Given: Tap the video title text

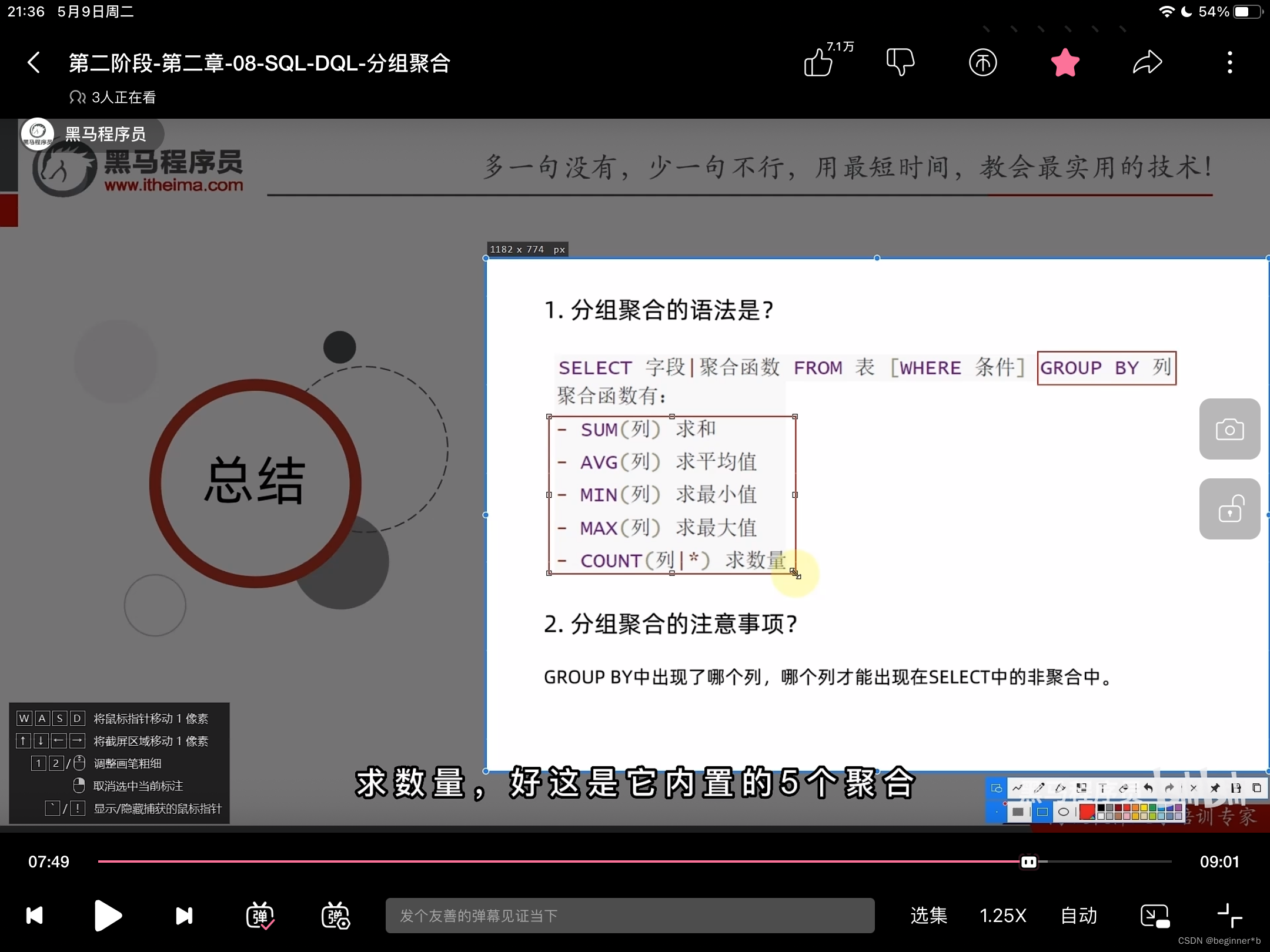Looking at the screenshot, I should pos(259,62).
